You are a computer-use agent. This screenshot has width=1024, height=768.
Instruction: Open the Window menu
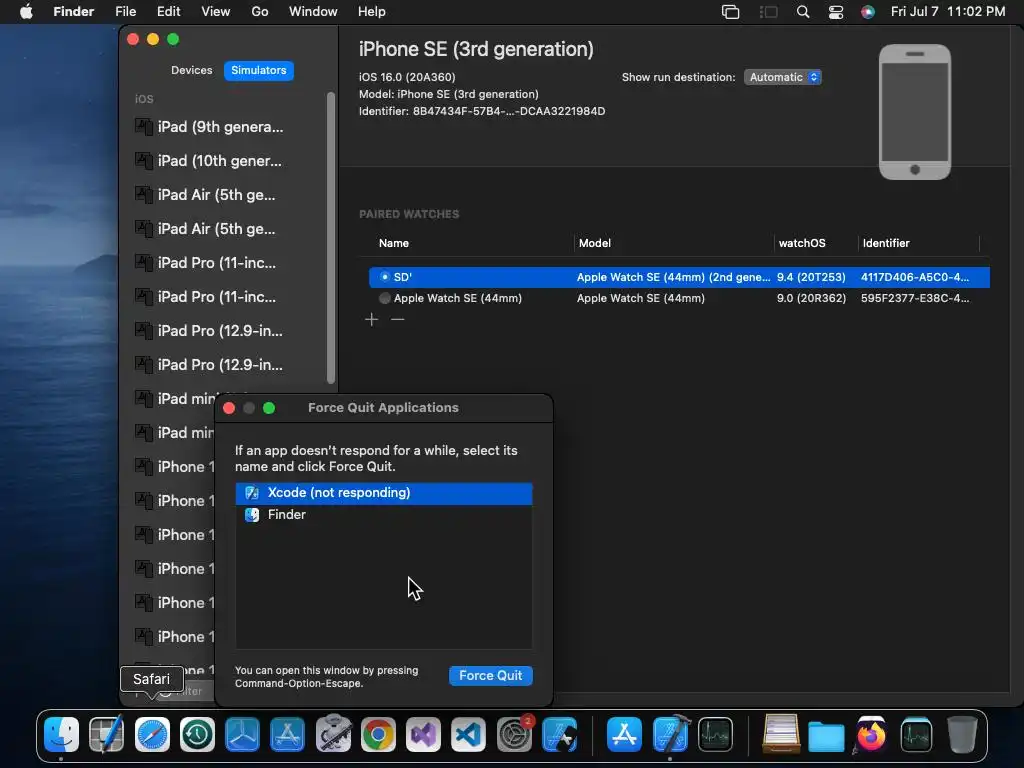pos(313,12)
